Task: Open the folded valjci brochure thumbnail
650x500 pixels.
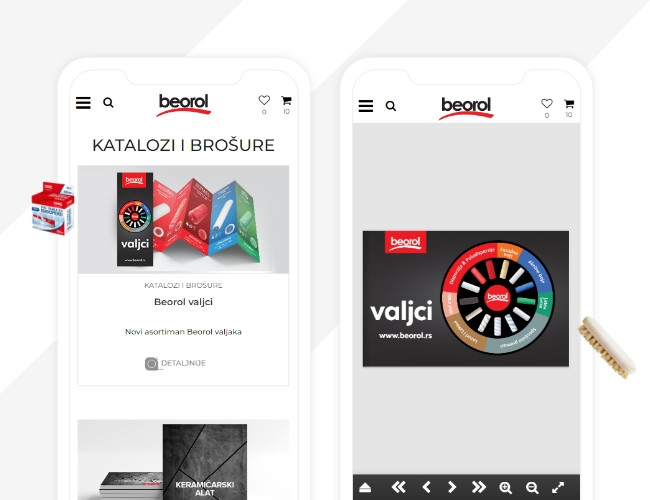Action: pos(183,219)
